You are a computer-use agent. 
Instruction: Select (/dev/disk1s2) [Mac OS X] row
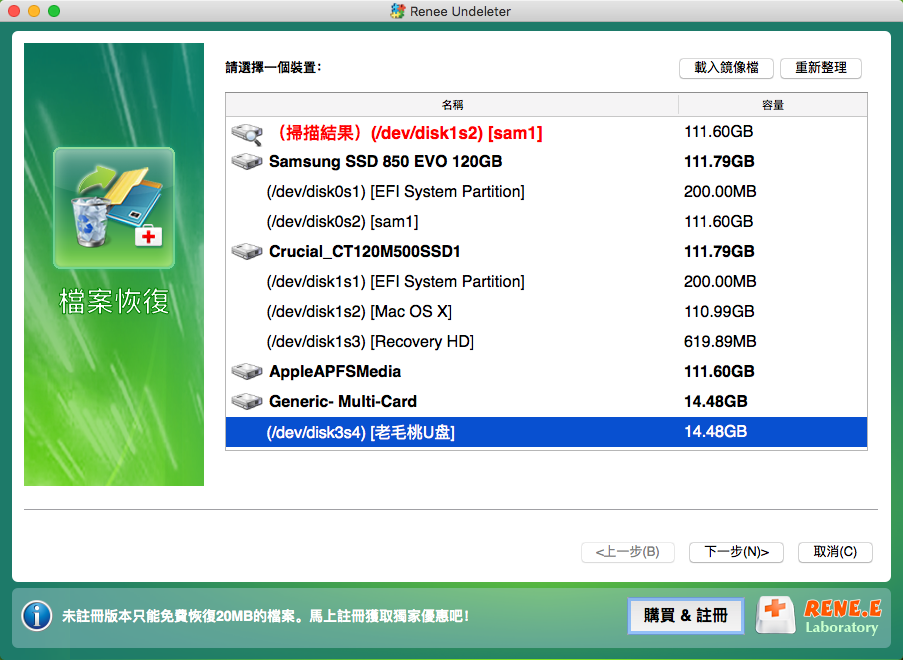[546, 312]
